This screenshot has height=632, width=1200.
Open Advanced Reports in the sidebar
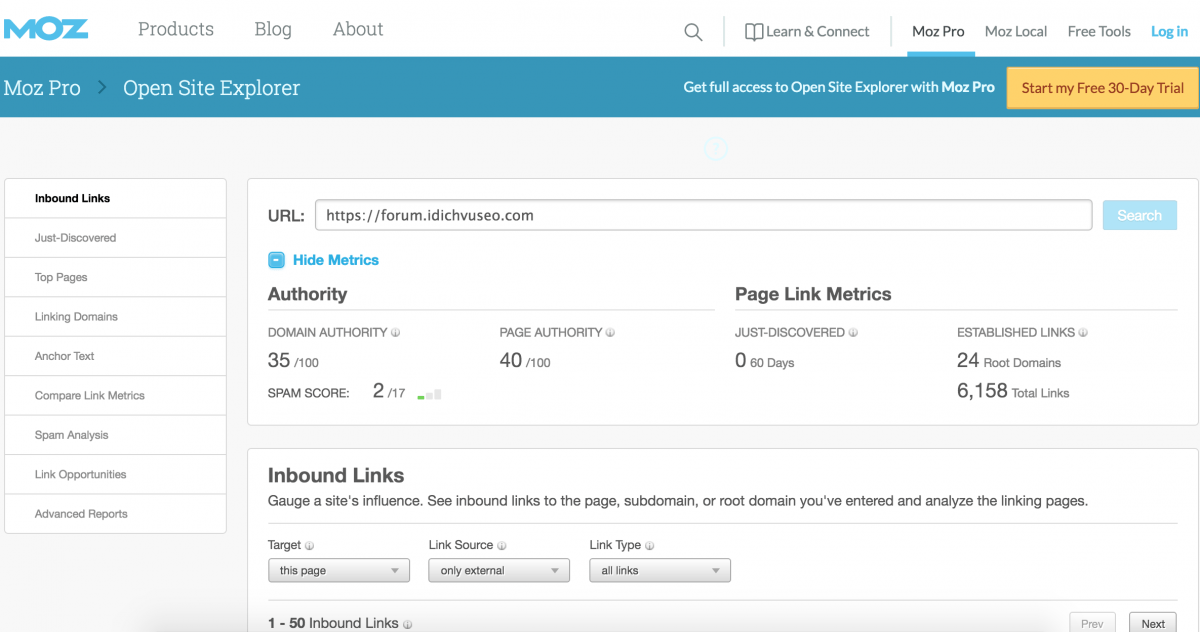coord(115,514)
